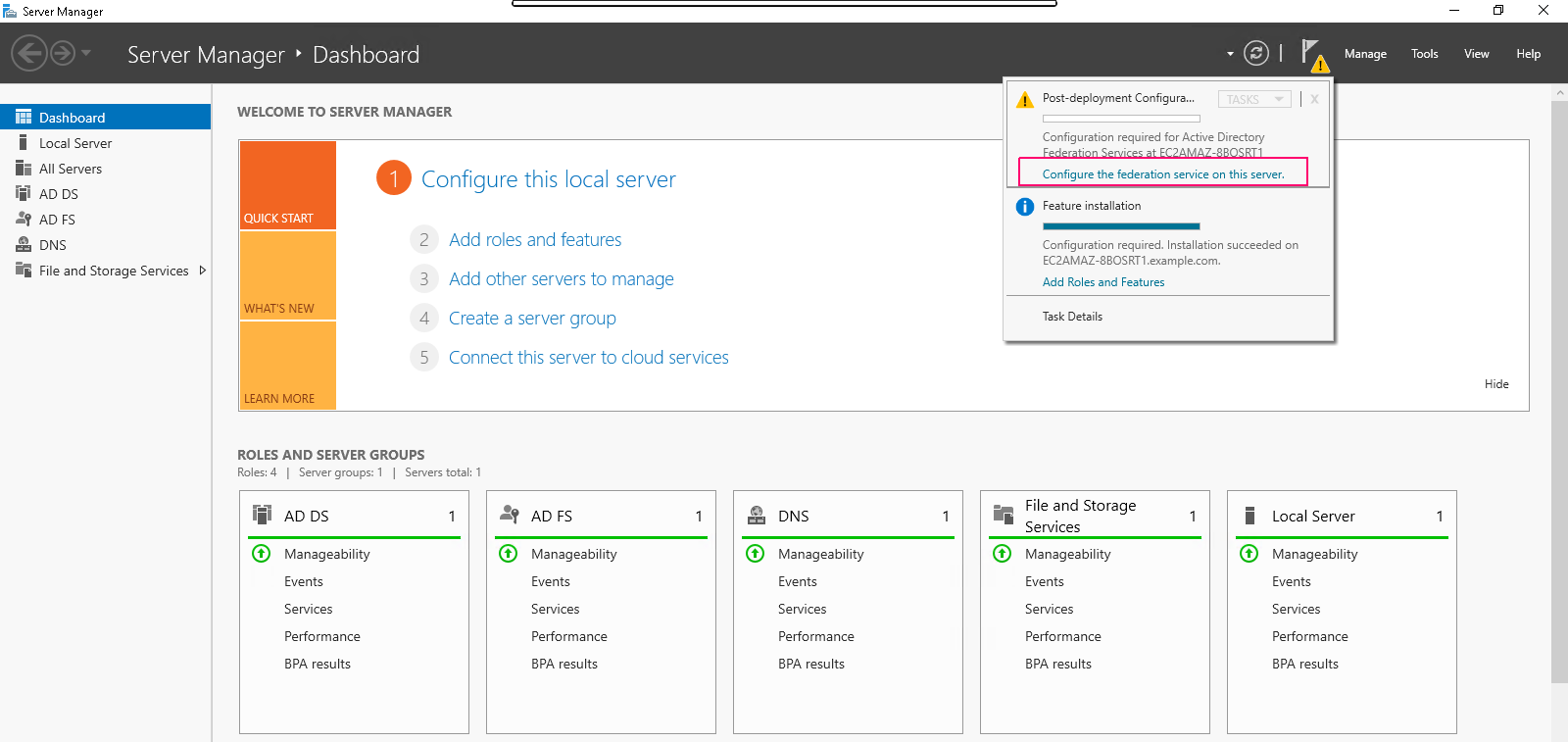This screenshot has height=742, width=1568.
Task: Open the View menu
Action: [x=1477, y=54]
